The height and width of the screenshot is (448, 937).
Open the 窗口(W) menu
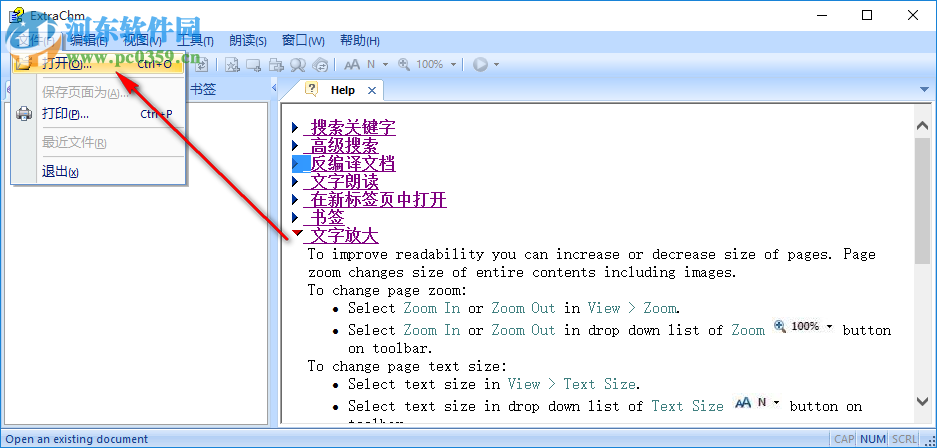pos(303,41)
